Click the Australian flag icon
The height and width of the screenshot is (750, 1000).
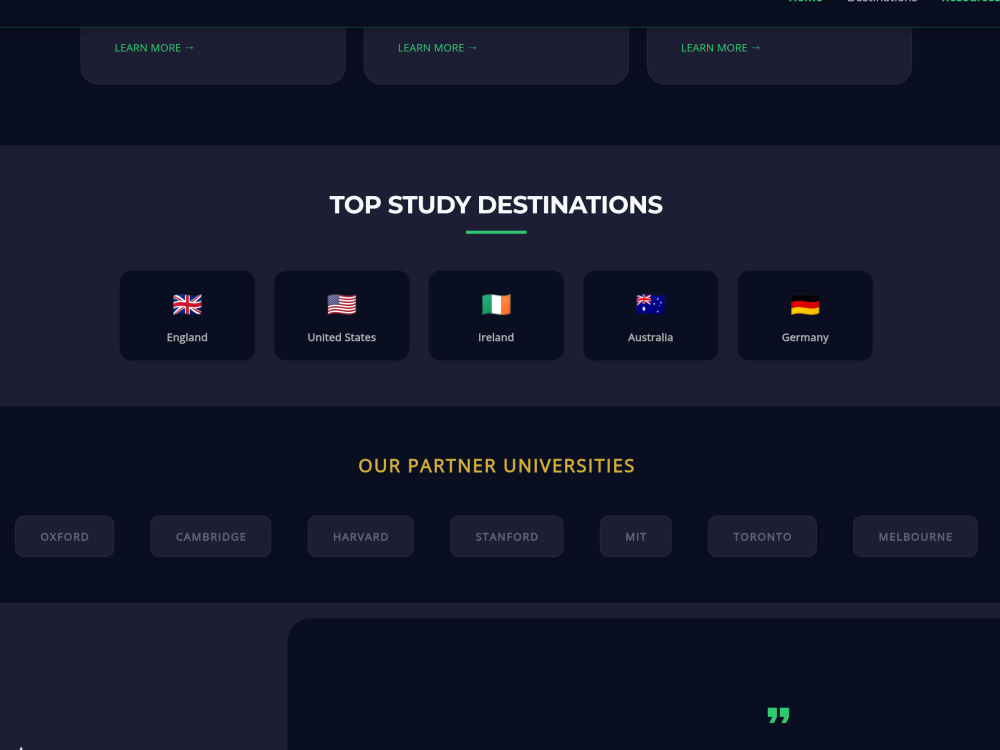[x=650, y=304]
